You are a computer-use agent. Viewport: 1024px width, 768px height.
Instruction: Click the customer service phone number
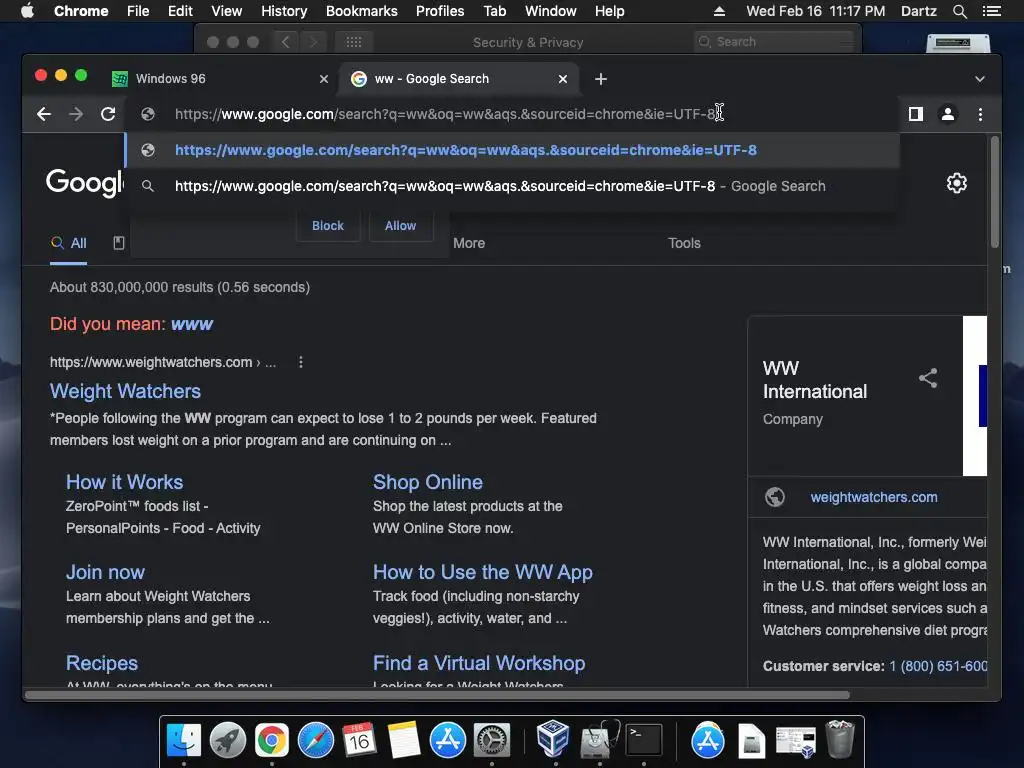click(x=938, y=667)
